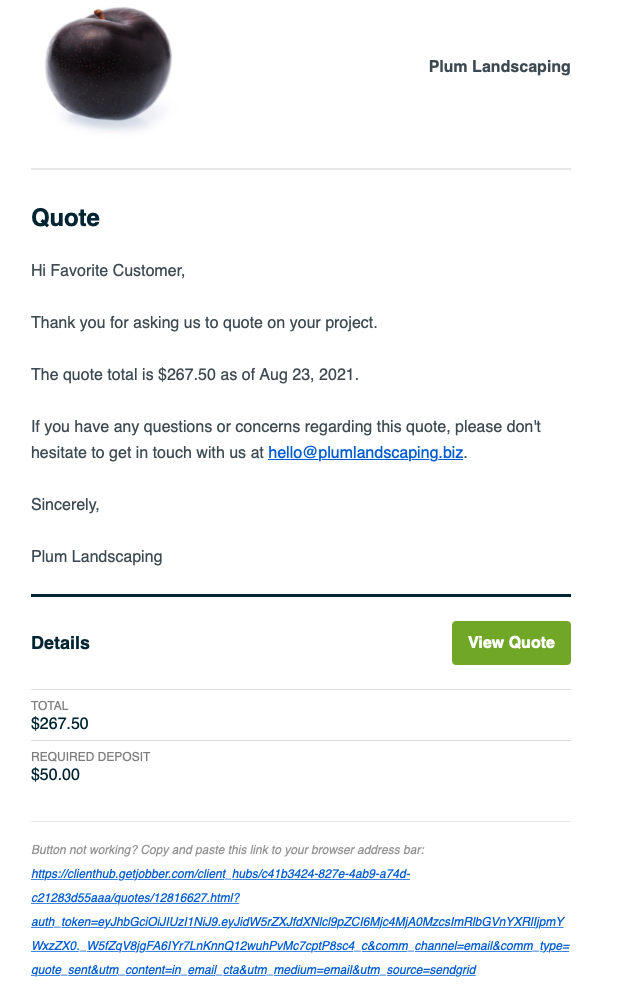This screenshot has width=626, height=996.
Task: Click the TOTAL label in Details
Action: [x=50, y=706]
